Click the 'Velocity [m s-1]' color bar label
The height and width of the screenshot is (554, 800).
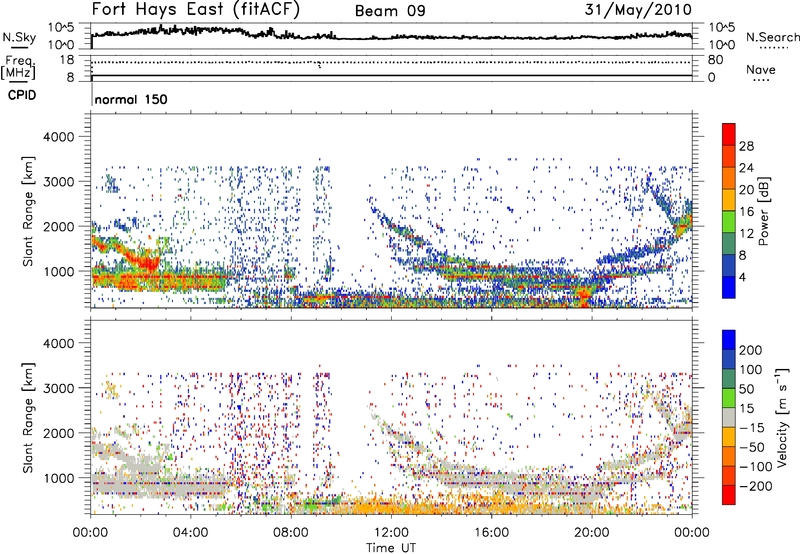pyautogui.click(x=782, y=418)
